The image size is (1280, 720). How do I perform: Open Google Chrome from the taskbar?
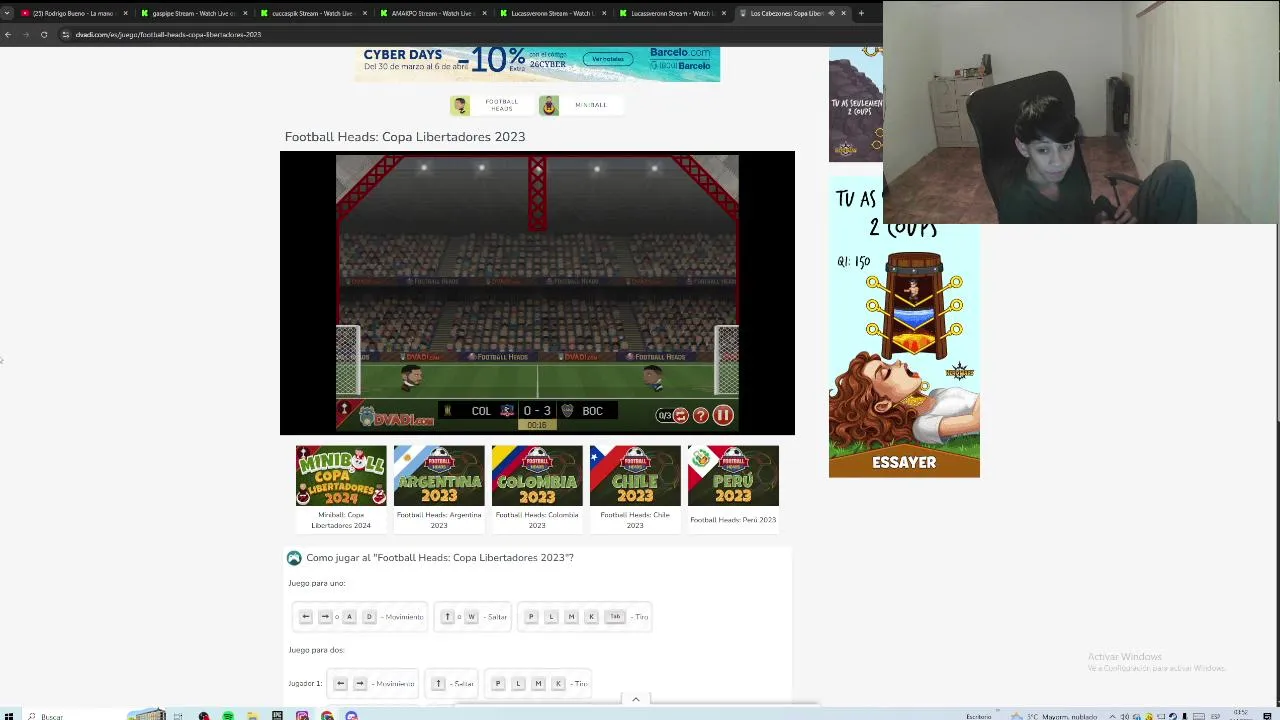pyautogui.click(x=327, y=715)
